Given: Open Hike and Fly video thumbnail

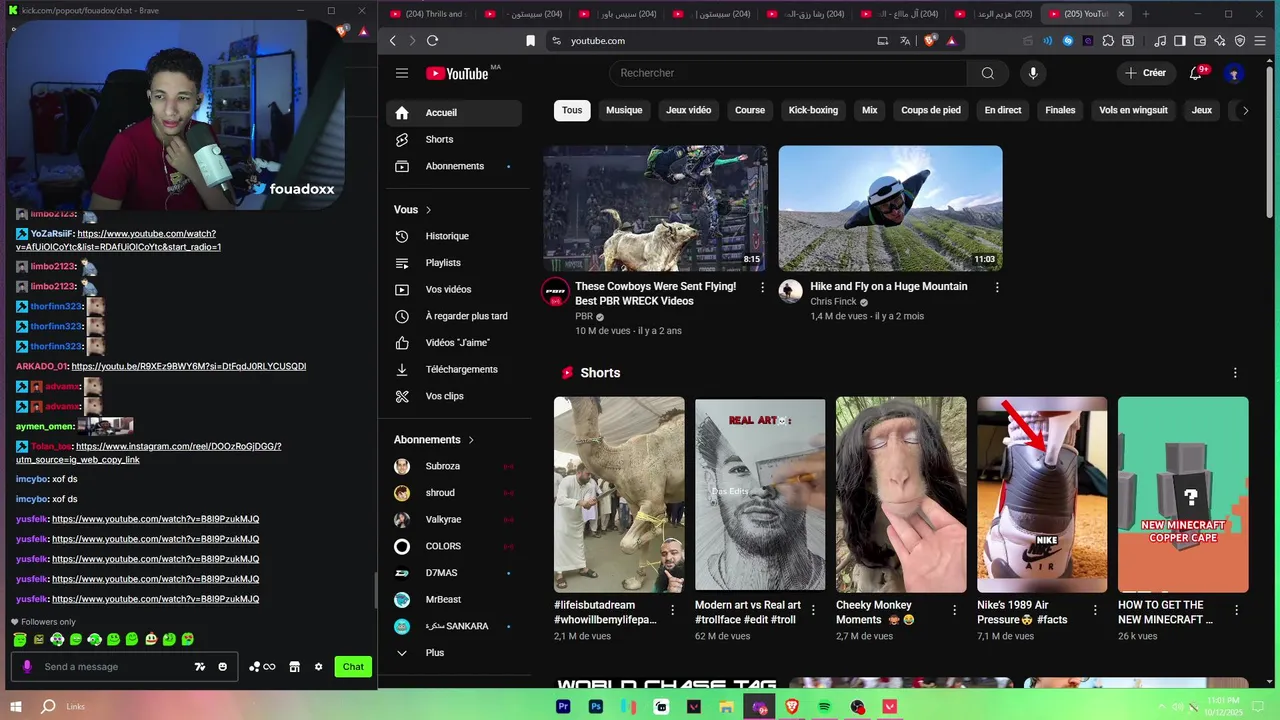Looking at the screenshot, I should click(891, 209).
